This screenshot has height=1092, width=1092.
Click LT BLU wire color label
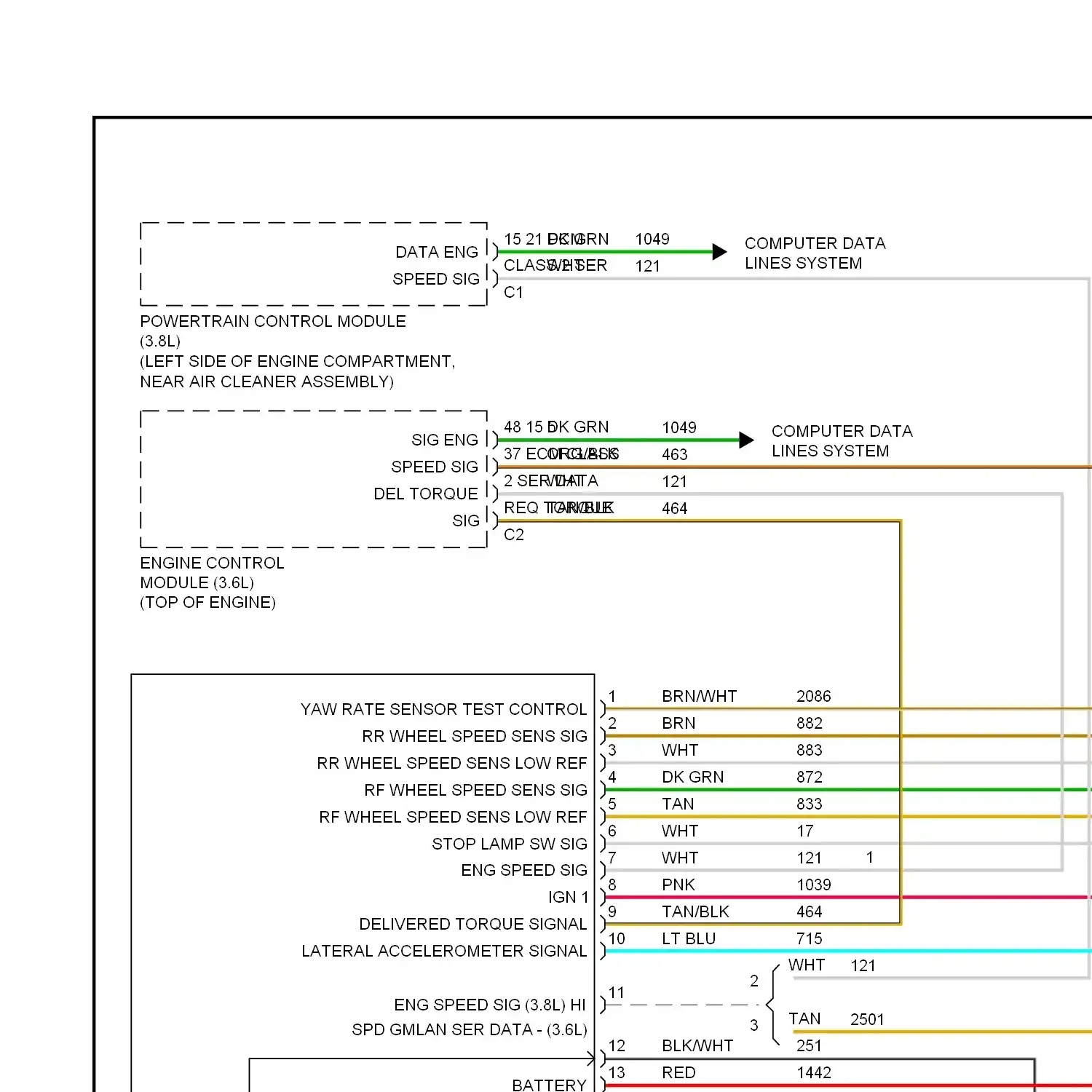coord(689,938)
